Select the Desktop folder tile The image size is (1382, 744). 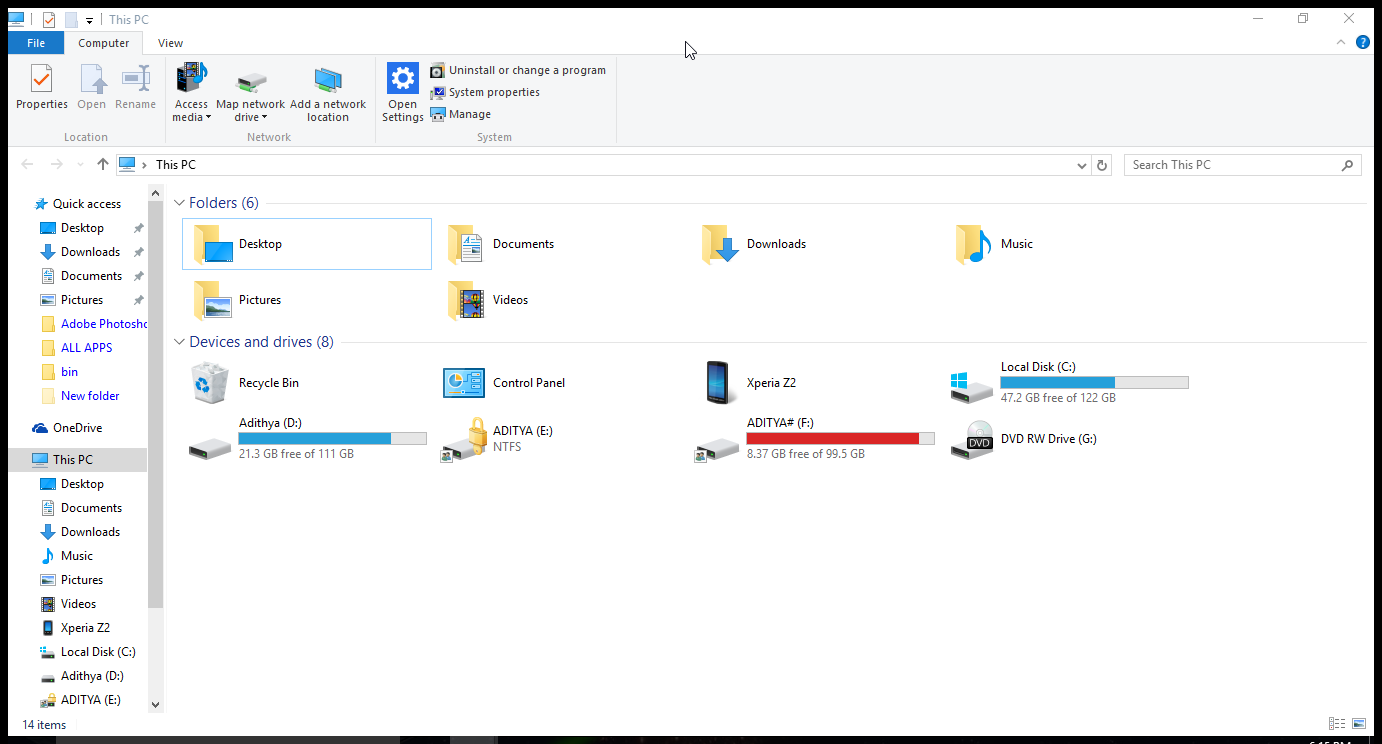tap(307, 244)
